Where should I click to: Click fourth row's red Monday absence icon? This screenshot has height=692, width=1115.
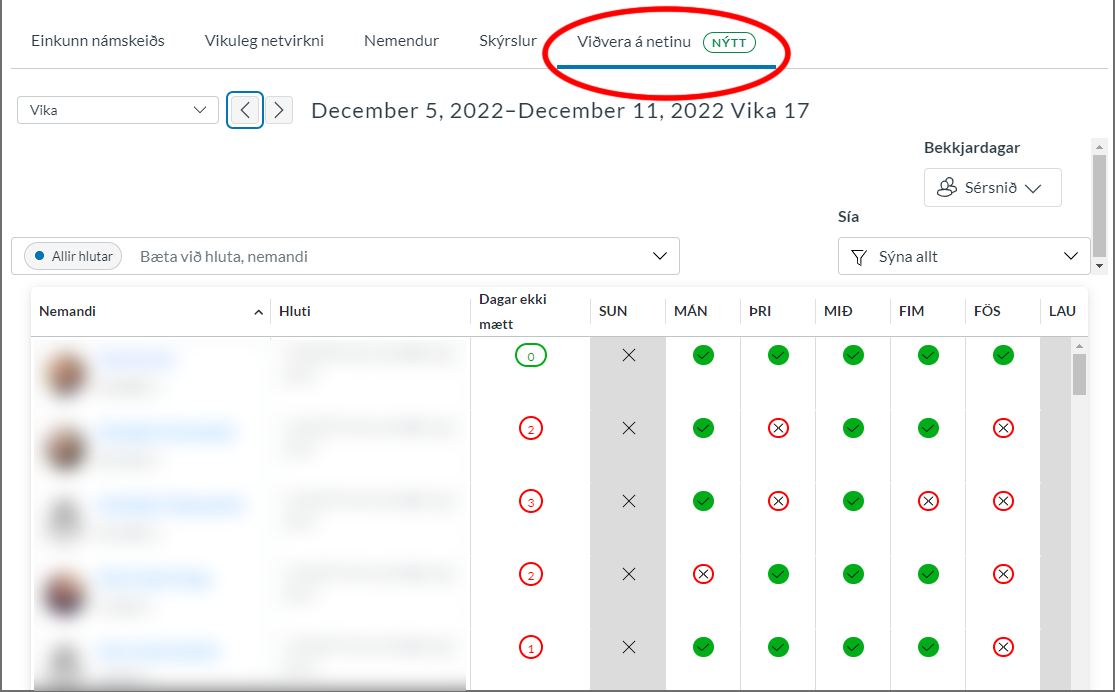point(703,574)
